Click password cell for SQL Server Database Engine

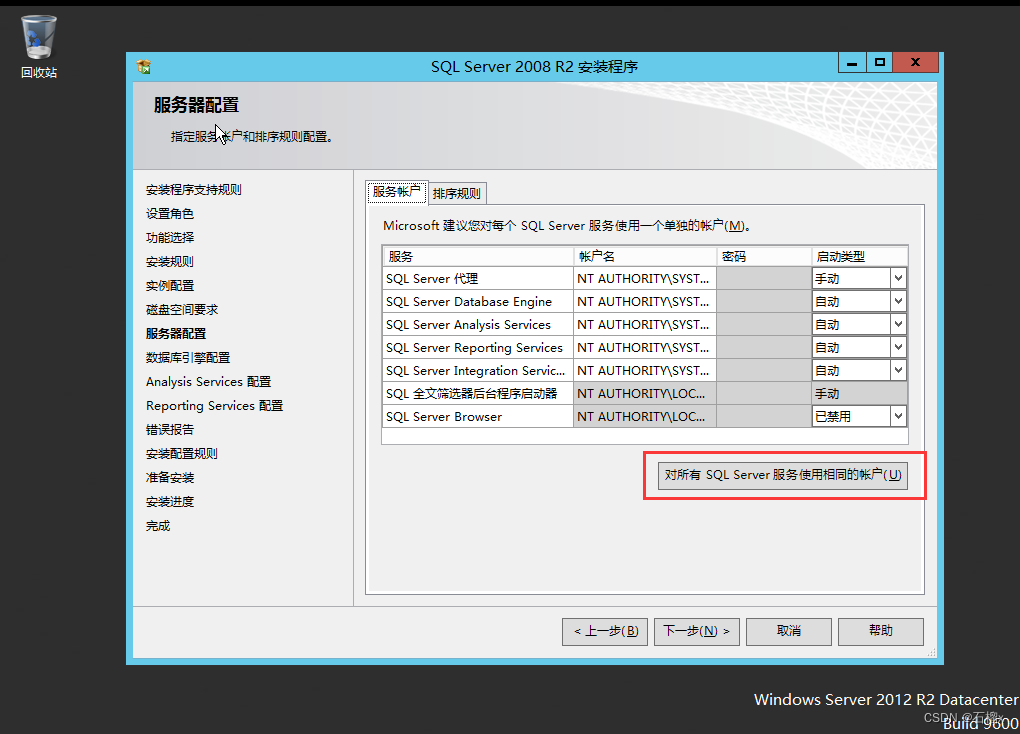pyautogui.click(x=764, y=301)
